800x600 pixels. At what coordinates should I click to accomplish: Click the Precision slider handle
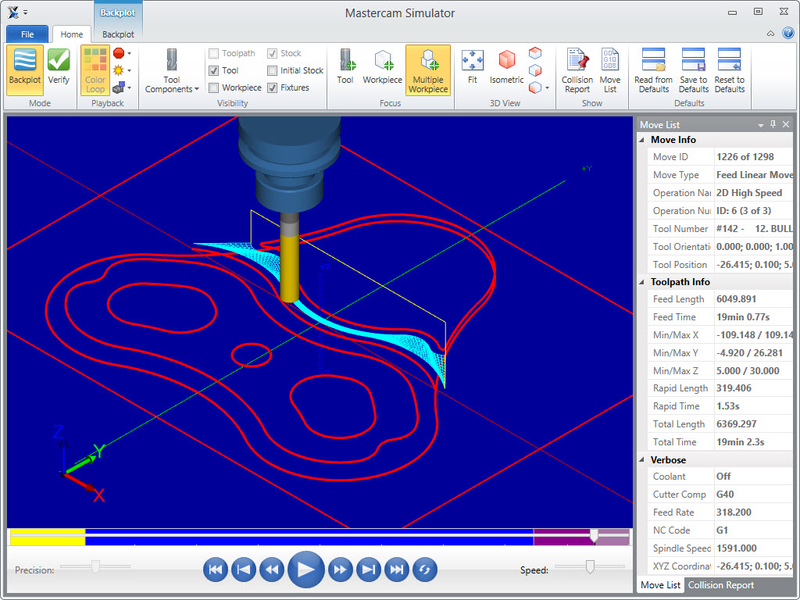(x=95, y=566)
